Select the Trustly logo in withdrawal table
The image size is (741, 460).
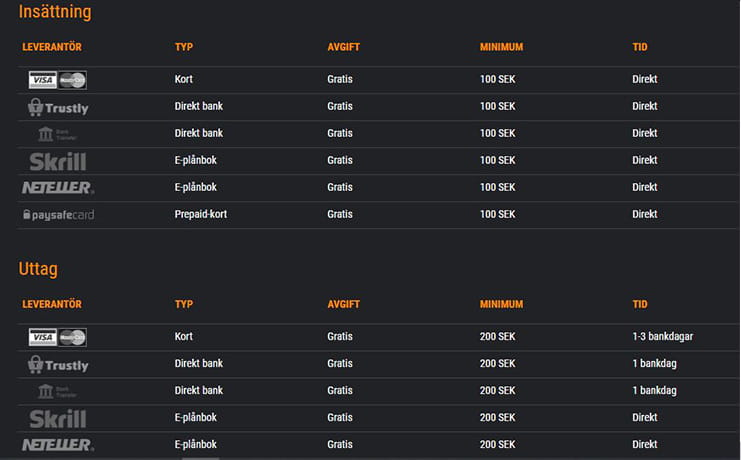58,365
